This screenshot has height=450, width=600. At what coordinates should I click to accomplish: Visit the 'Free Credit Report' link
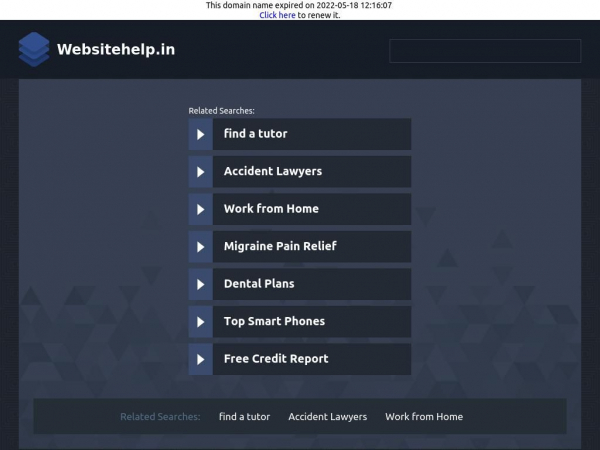click(x=276, y=359)
